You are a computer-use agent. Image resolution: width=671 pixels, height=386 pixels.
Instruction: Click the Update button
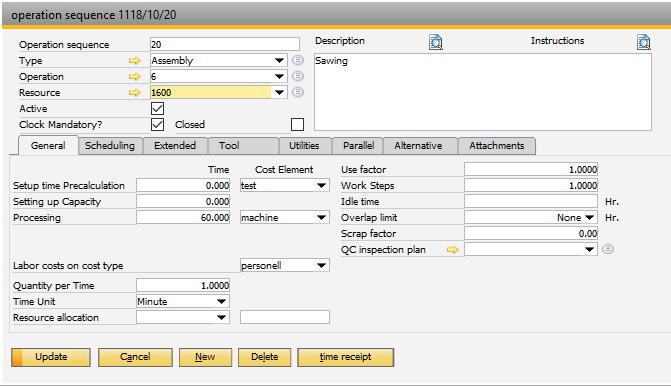51,357
